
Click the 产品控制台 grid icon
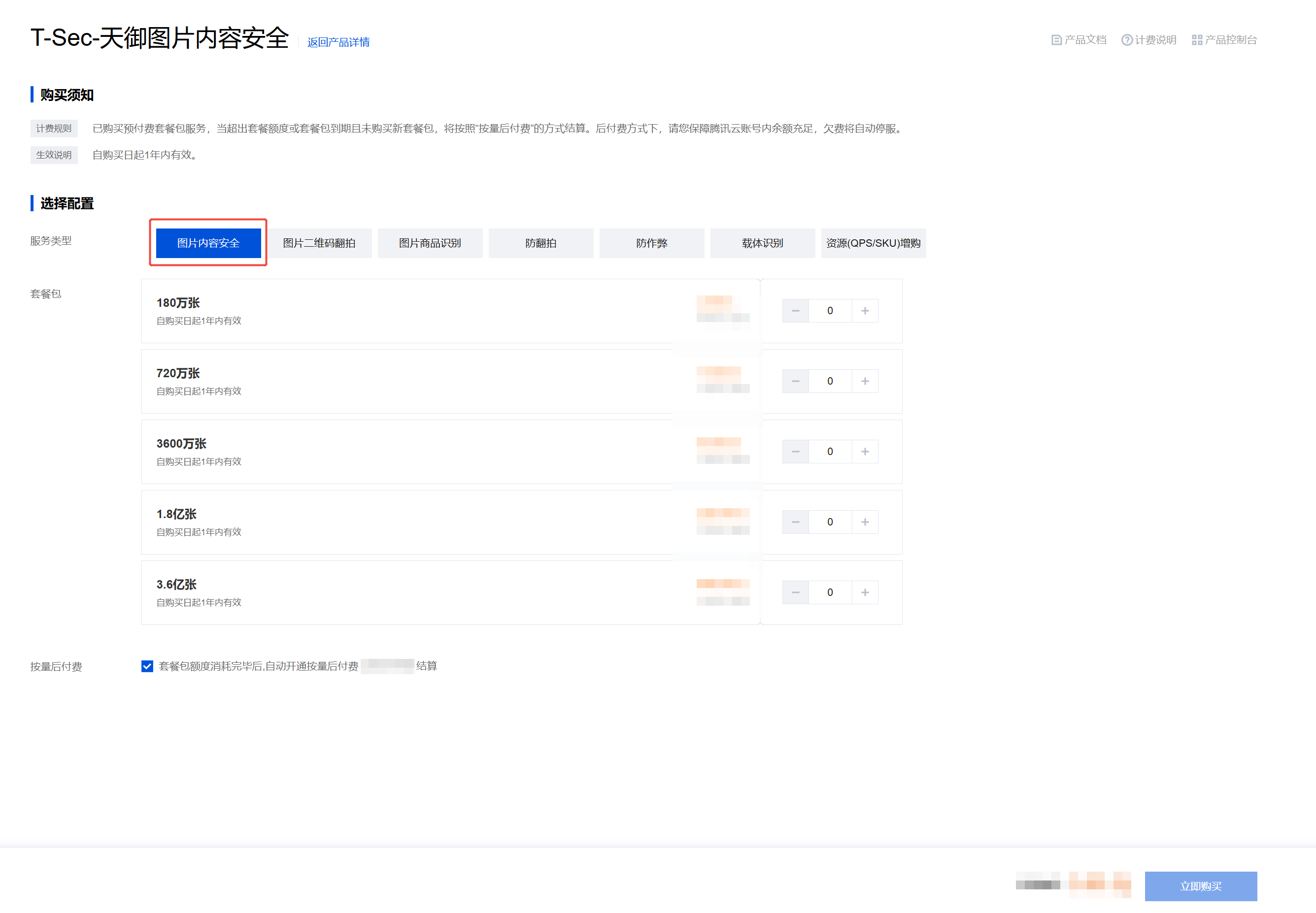coord(1196,40)
